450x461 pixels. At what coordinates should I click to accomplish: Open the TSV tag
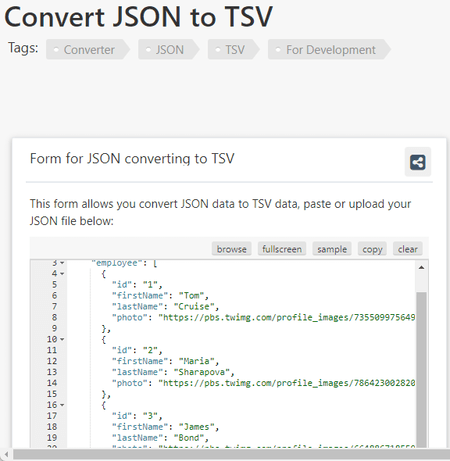click(234, 50)
